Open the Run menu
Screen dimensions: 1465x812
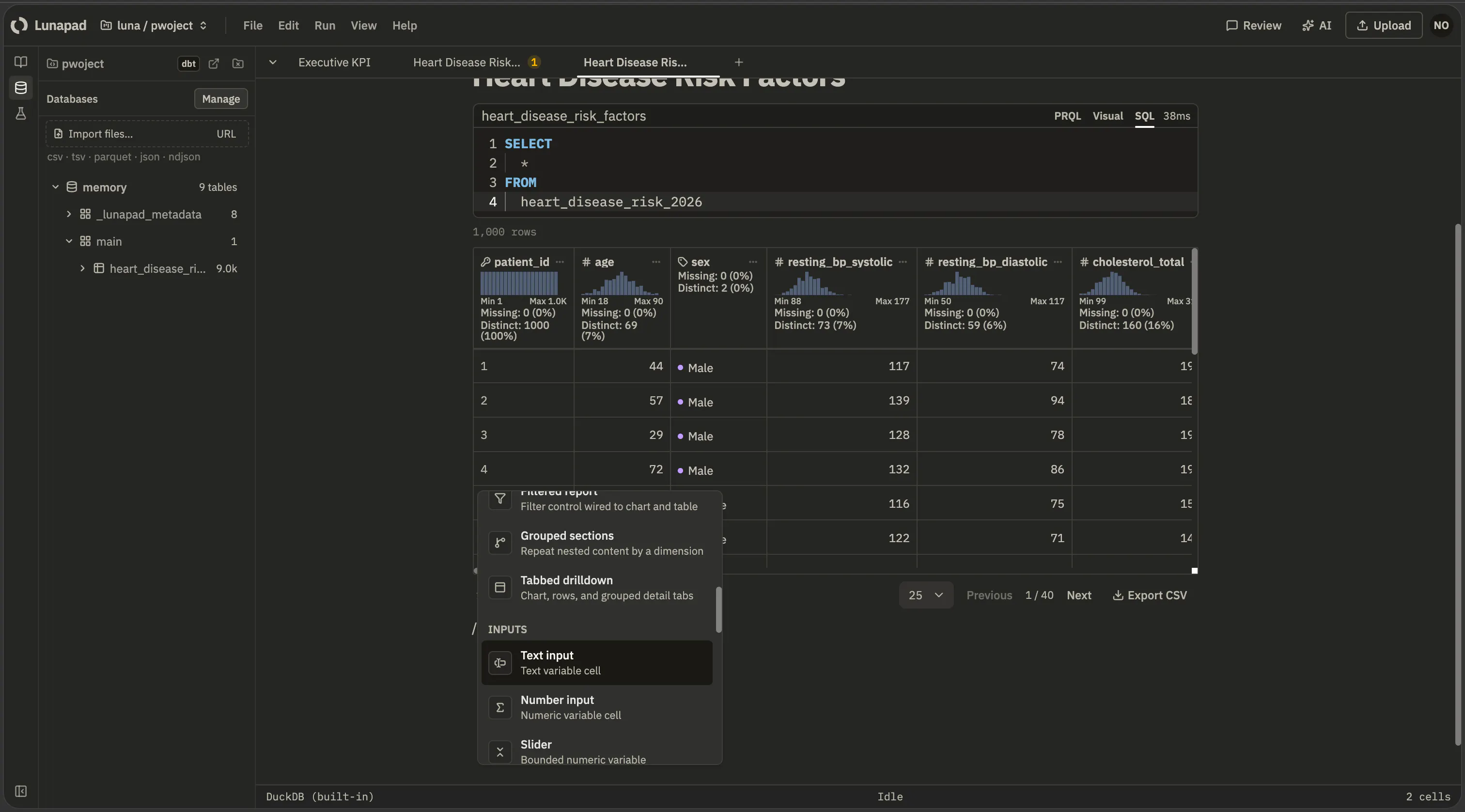[x=324, y=25]
